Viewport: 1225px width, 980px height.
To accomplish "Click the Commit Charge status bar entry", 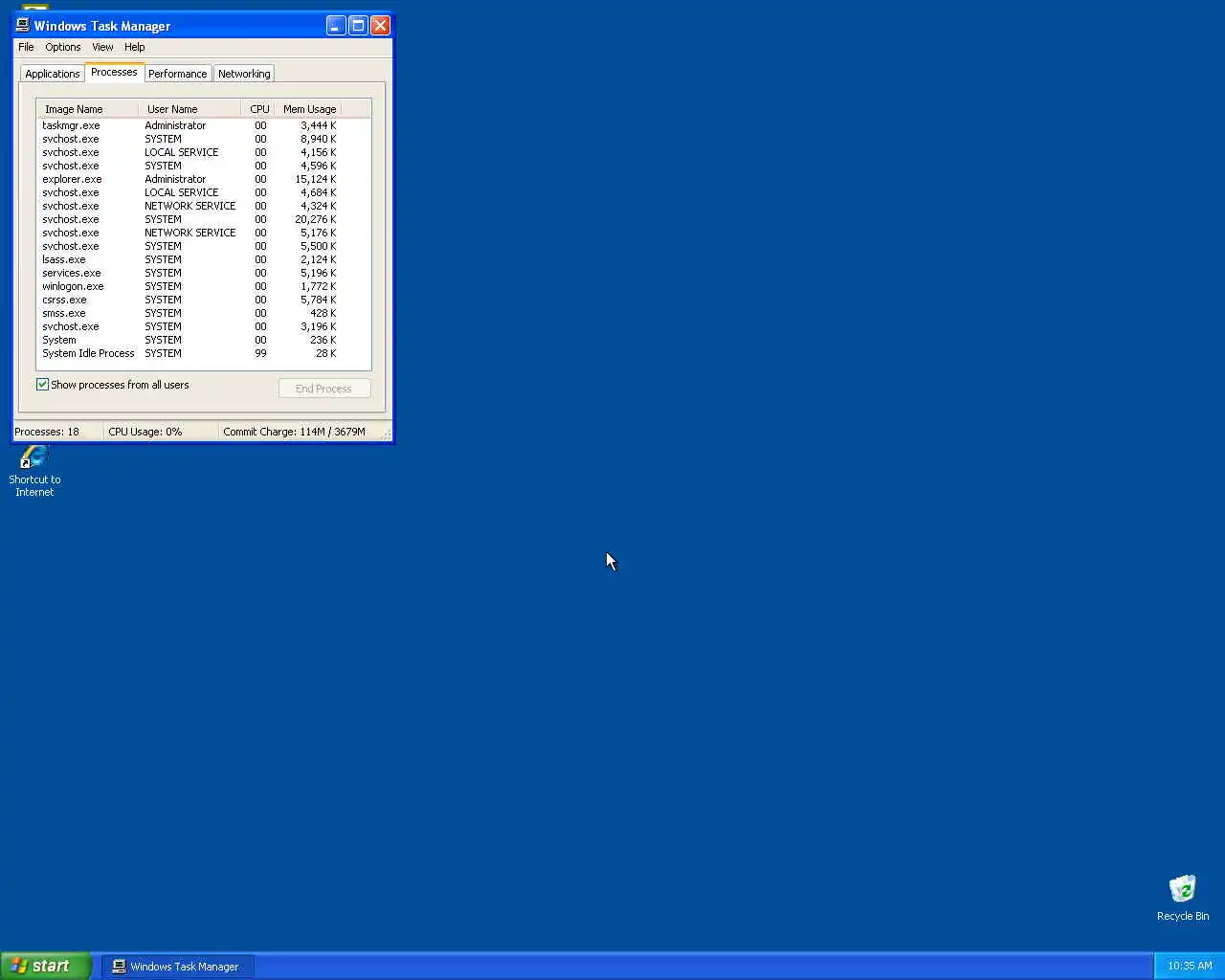I will click(x=295, y=432).
